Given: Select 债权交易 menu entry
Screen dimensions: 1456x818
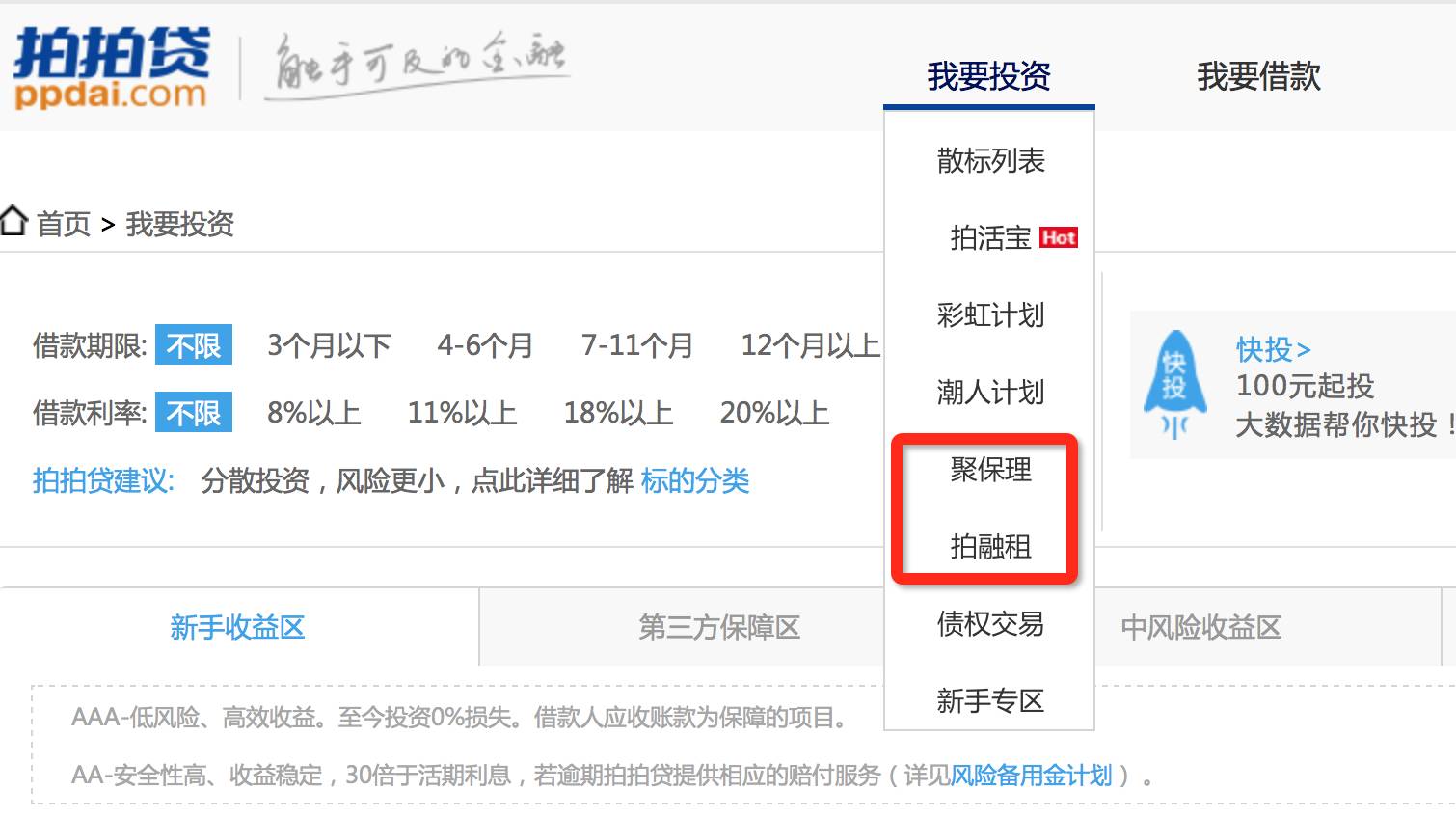Looking at the screenshot, I should tap(990, 623).
